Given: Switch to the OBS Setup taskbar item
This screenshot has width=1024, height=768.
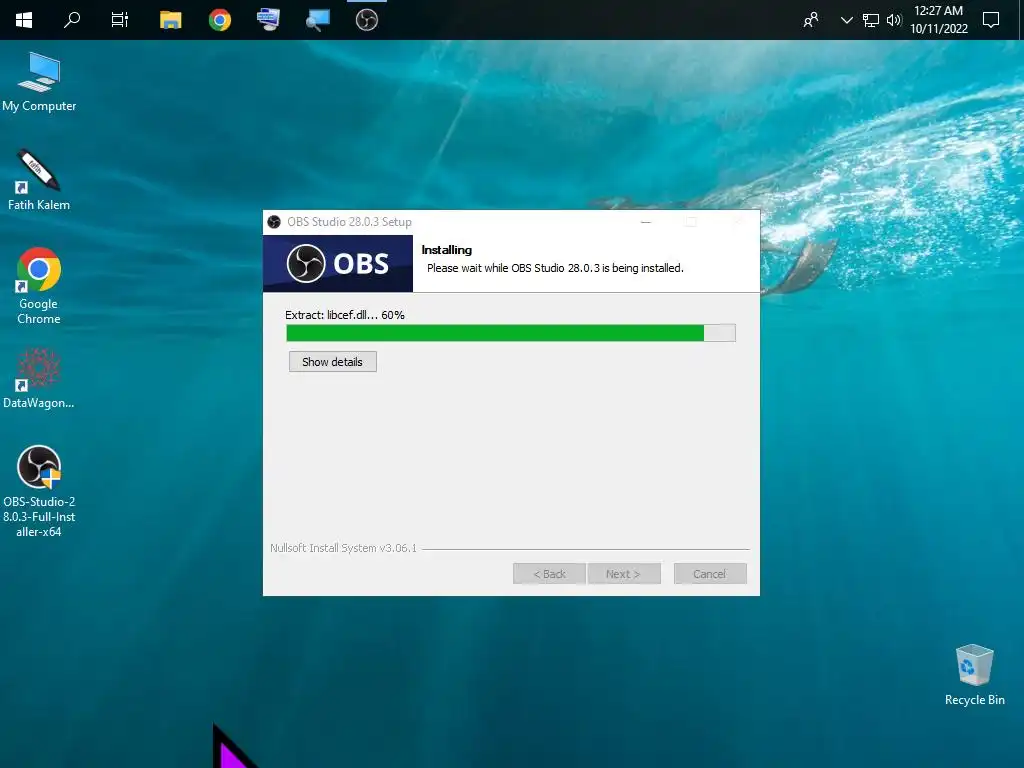Looking at the screenshot, I should (366, 20).
